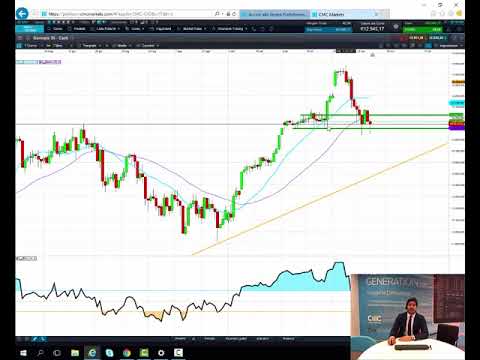This screenshot has height=360, width=480.
Task: Click the second blue drawing tool at bottom-left
Action: point(43,339)
